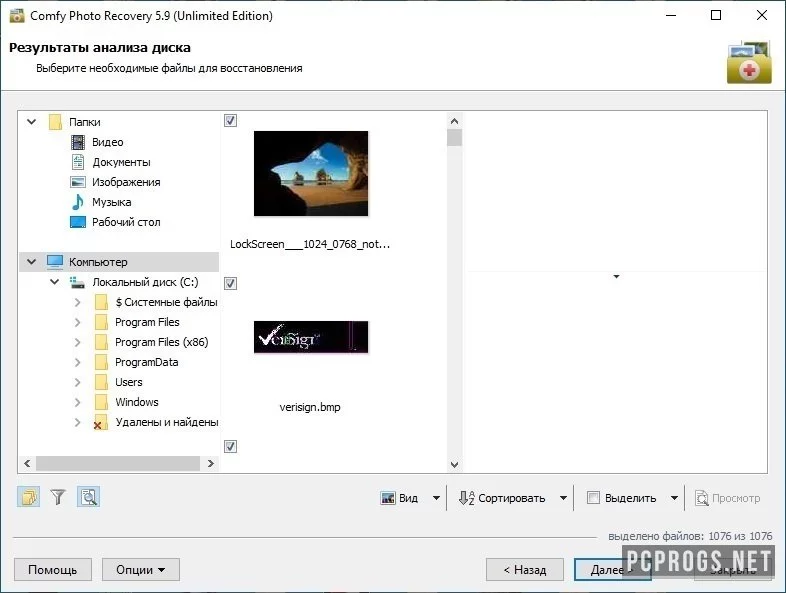Click the Local disk C: drive icon
This screenshot has height=593, width=786.
(x=77, y=283)
